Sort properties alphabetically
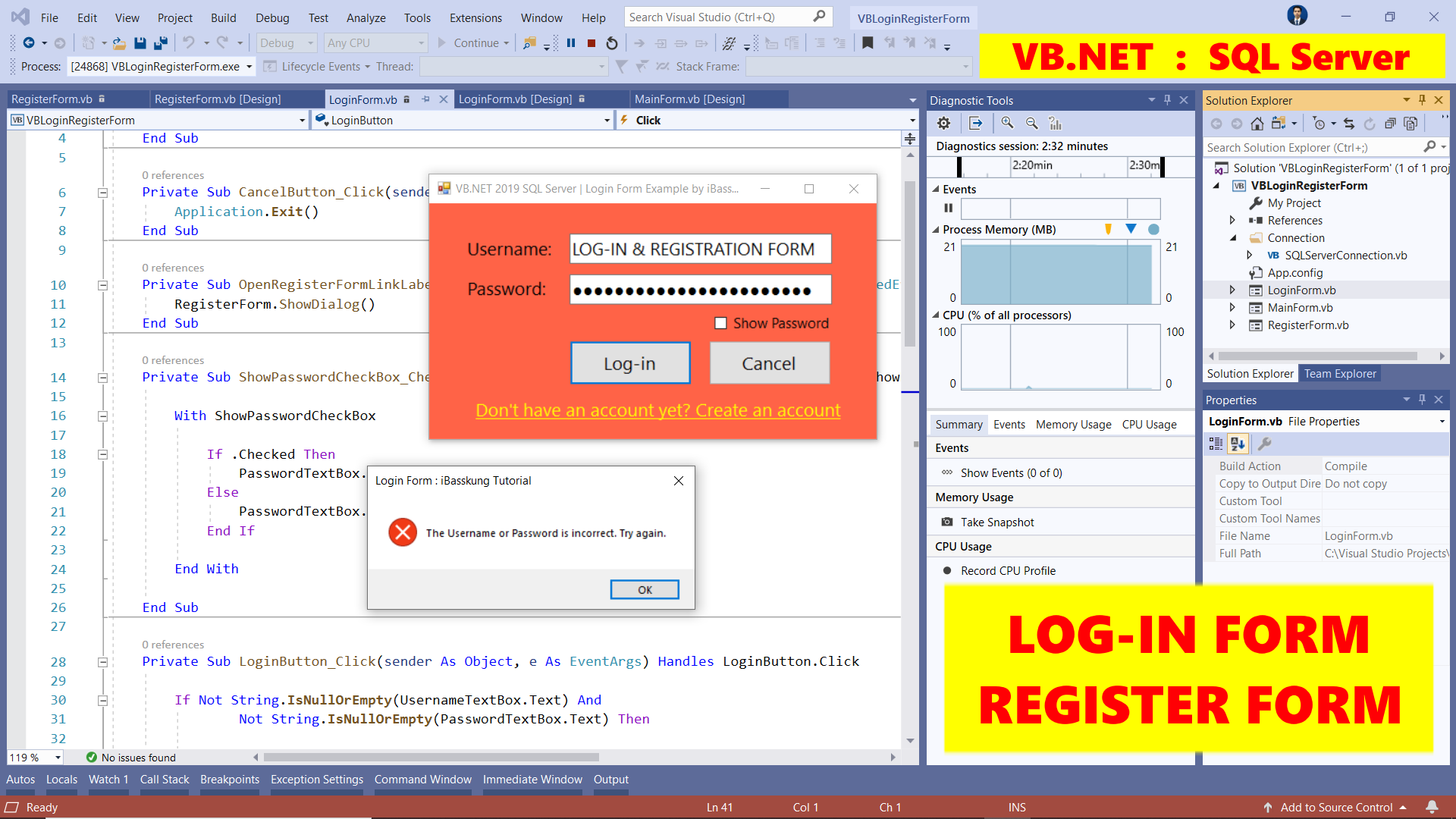1456x819 pixels. 1238,444
